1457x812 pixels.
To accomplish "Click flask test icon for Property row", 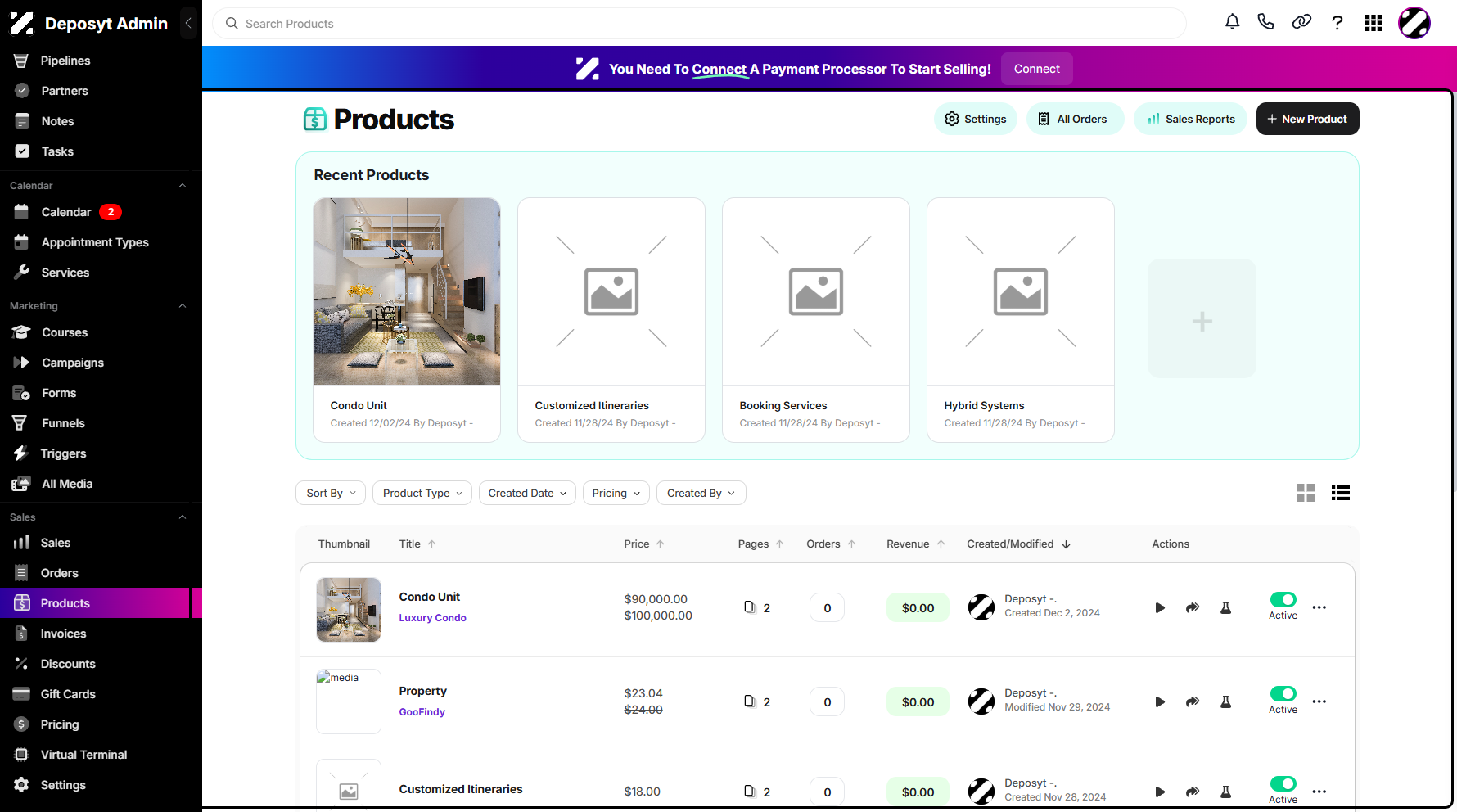I will 1225,701.
